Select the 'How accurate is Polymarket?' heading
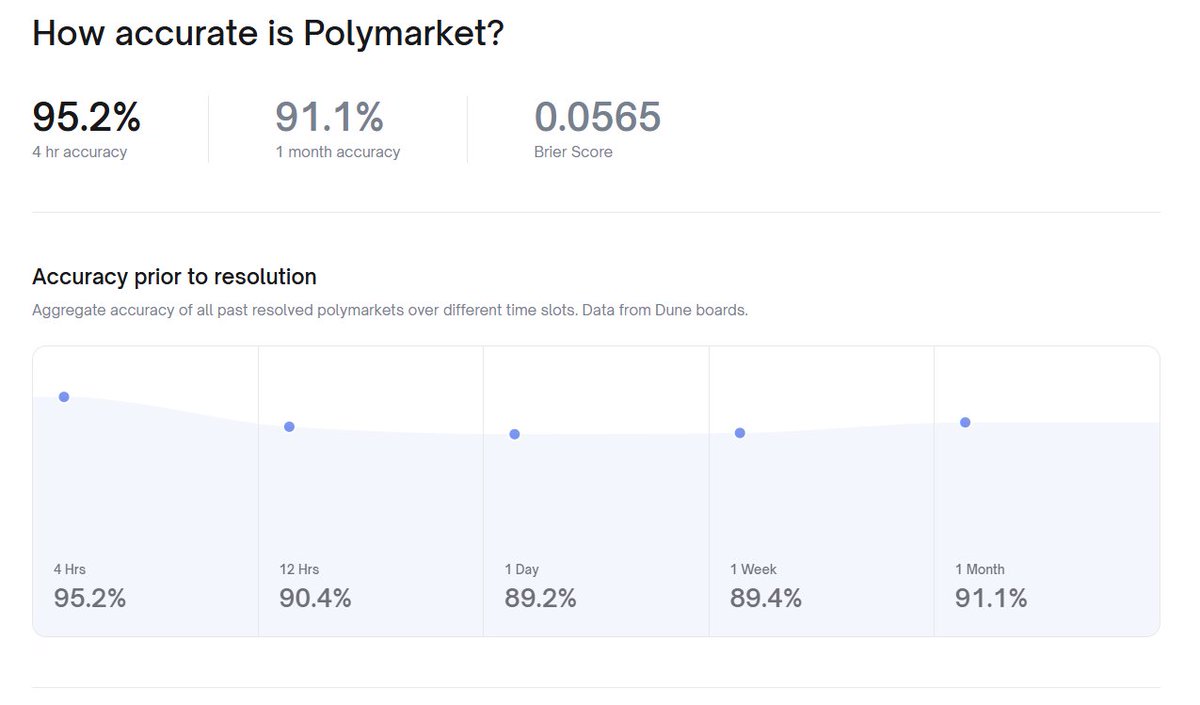This screenshot has height=705, width=1200. tap(268, 33)
